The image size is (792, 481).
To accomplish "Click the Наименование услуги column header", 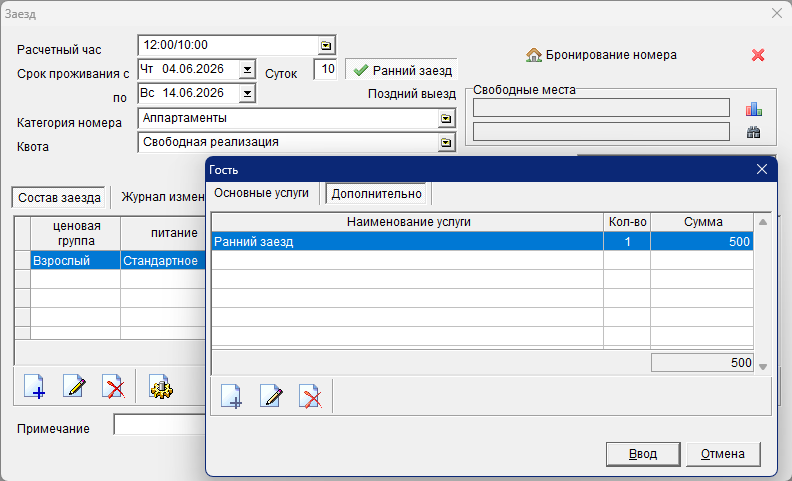I will point(408,222).
